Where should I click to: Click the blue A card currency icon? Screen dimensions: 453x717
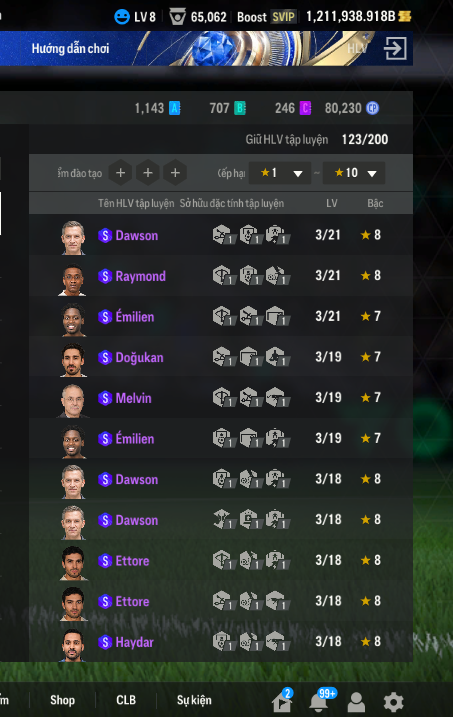tap(175, 108)
